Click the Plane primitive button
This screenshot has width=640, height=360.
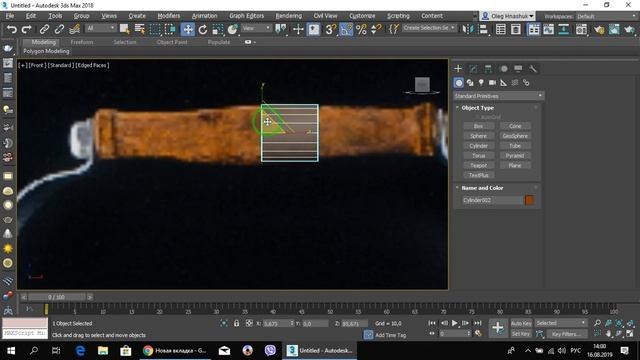pos(515,165)
